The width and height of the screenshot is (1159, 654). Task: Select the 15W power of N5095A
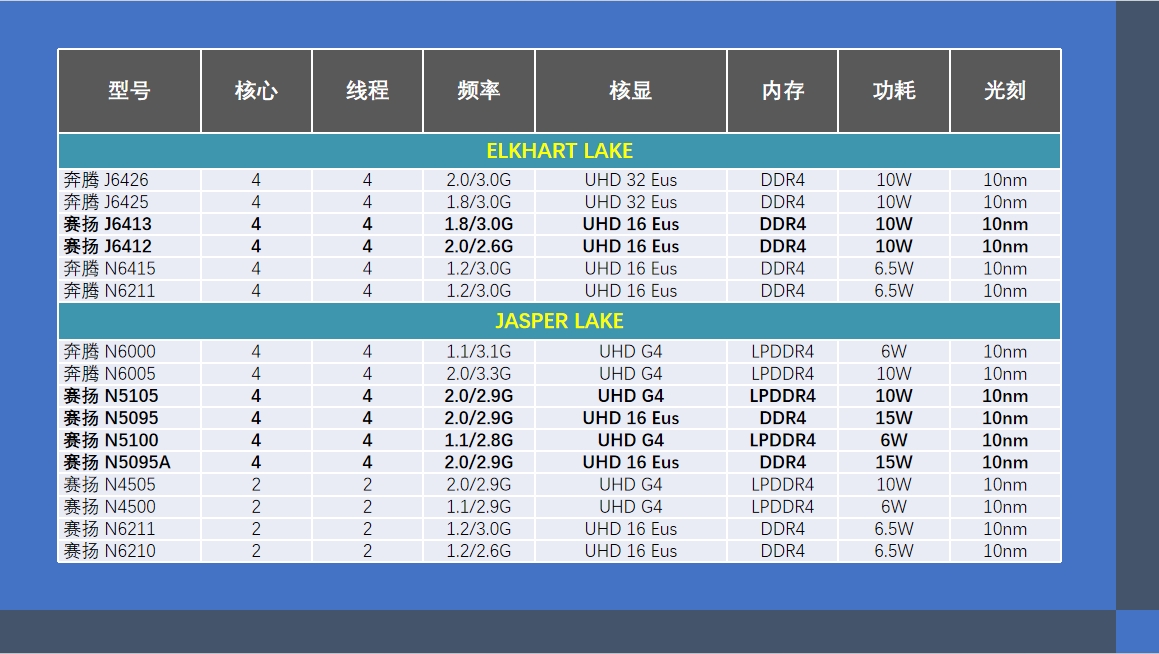tap(894, 462)
